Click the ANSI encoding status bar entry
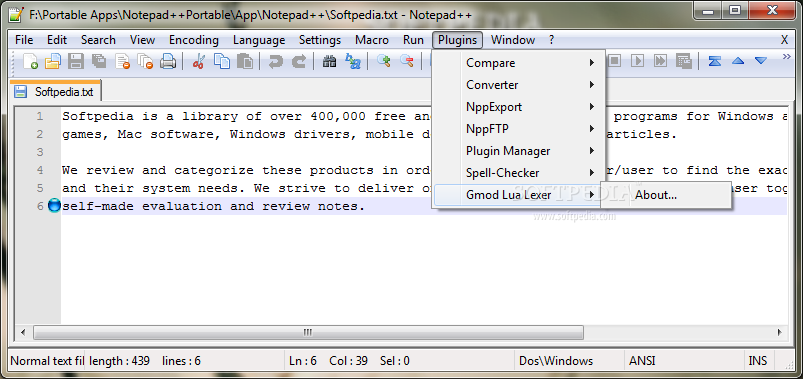Image resolution: width=803 pixels, height=379 pixels. pos(642,361)
